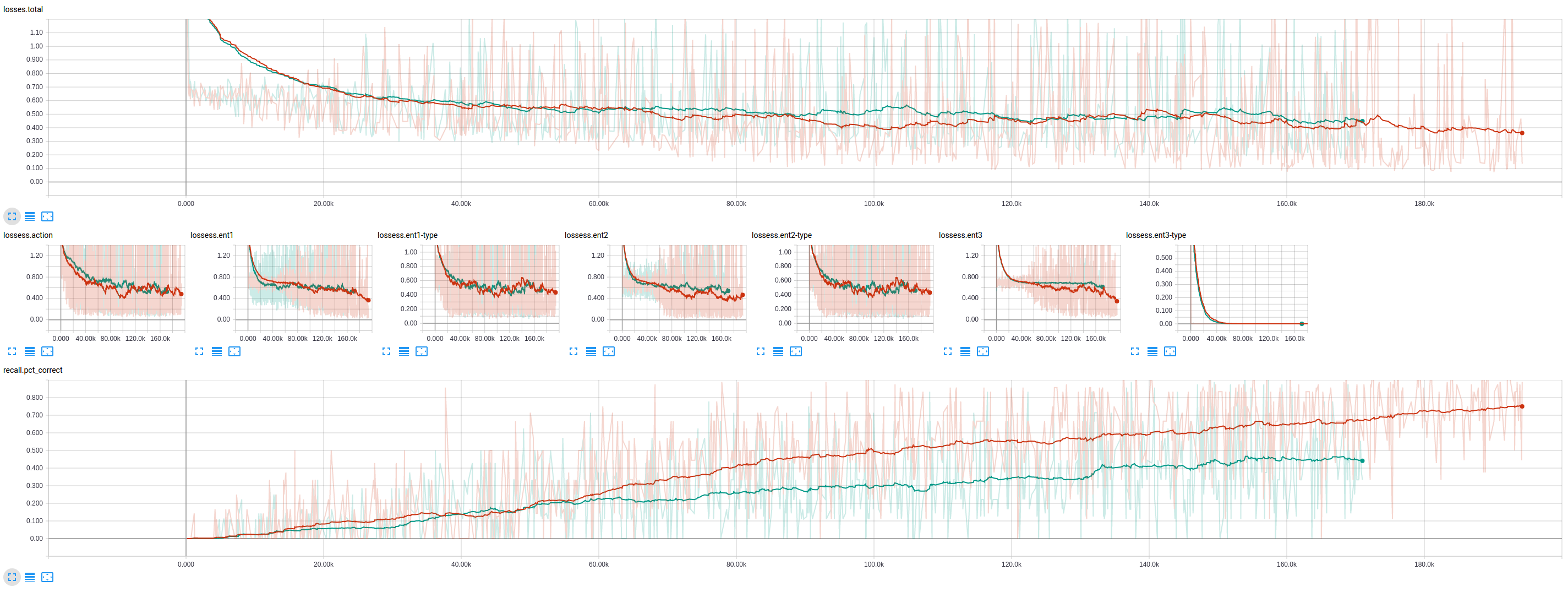Expand the lossess.ent2 chart size
This screenshot has height=592, width=1568.
(573, 351)
